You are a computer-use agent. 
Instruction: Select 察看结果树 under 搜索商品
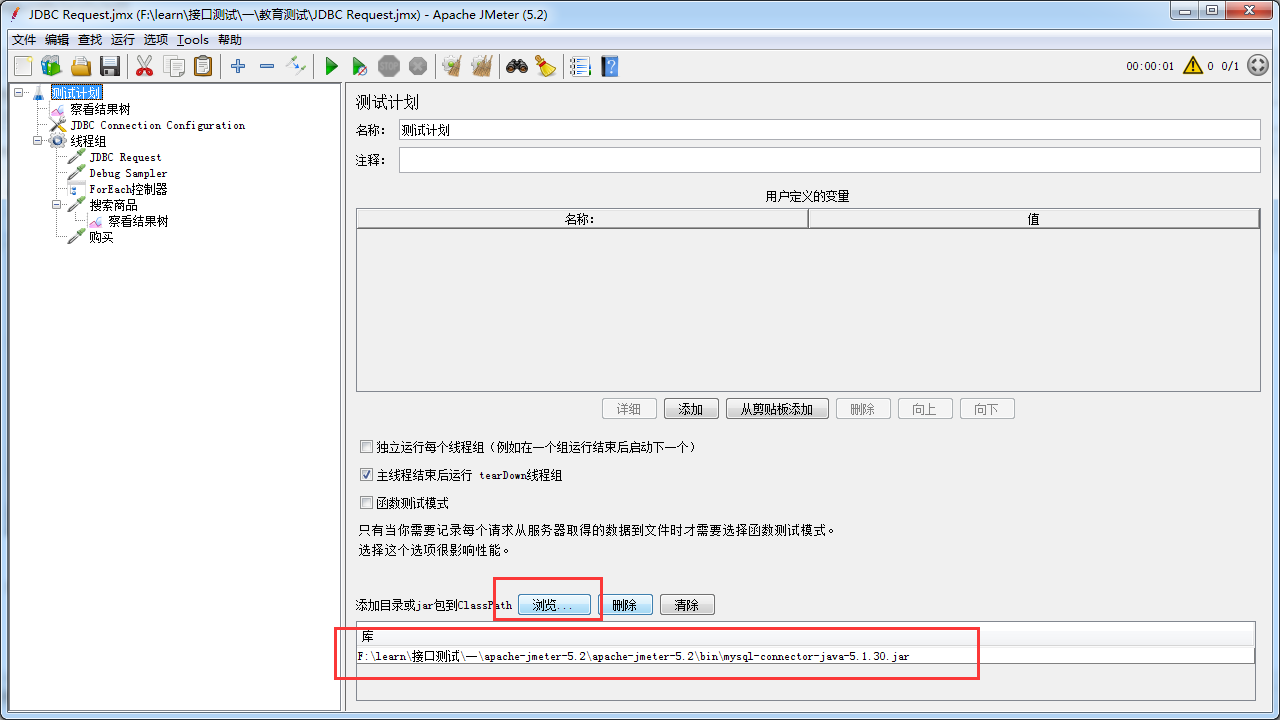[138, 221]
